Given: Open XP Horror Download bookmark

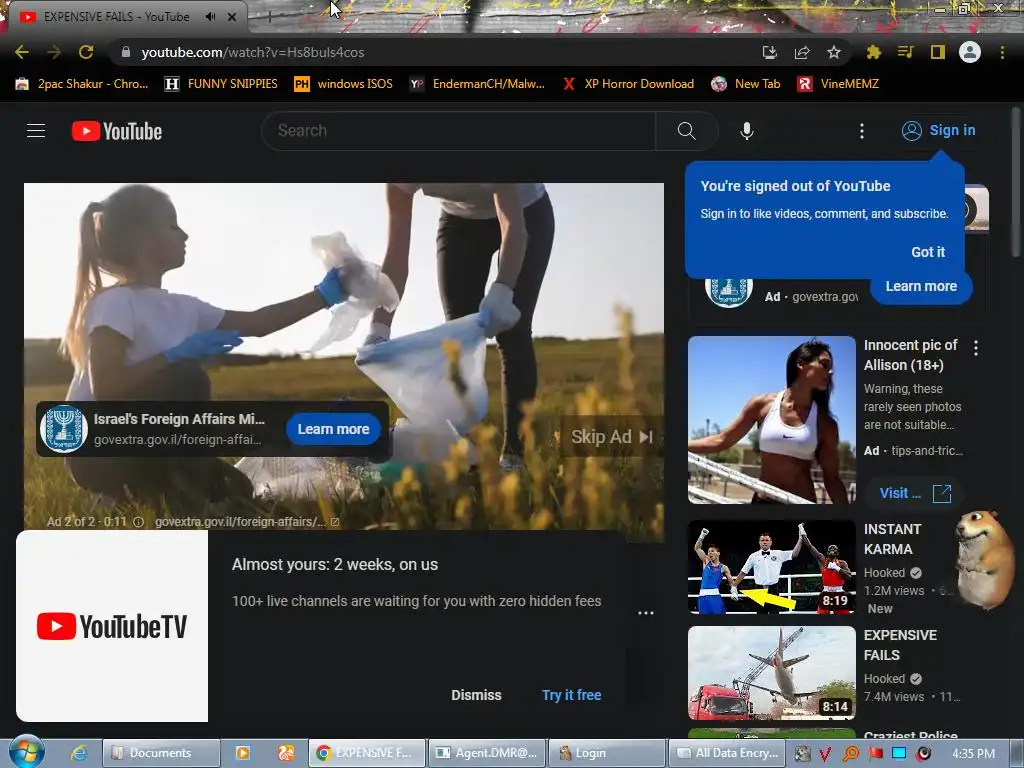Looking at the screenshot, I should click(629, 84).
